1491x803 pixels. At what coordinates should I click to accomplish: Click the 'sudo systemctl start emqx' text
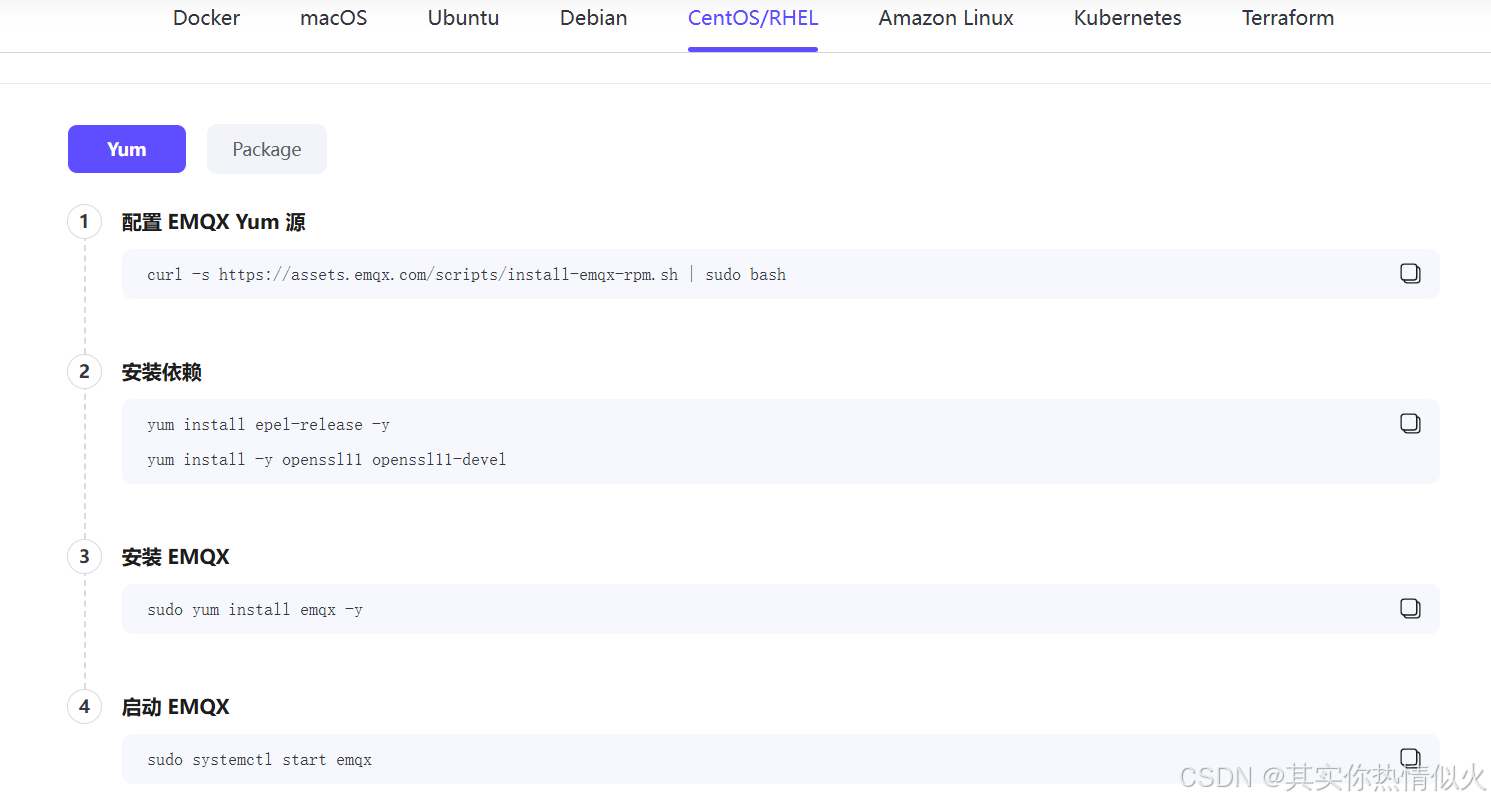259,760
